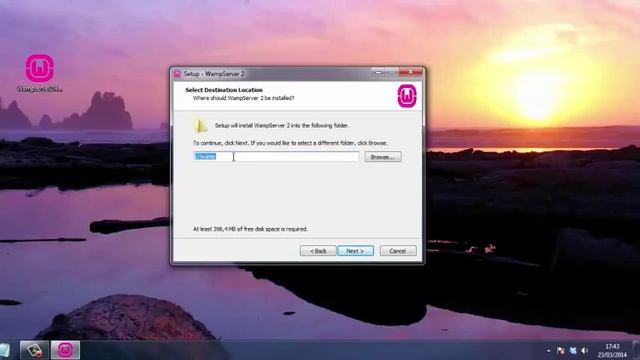
Task: Open the taskbar clock showing 17:43
Action: tap(612, 351)
